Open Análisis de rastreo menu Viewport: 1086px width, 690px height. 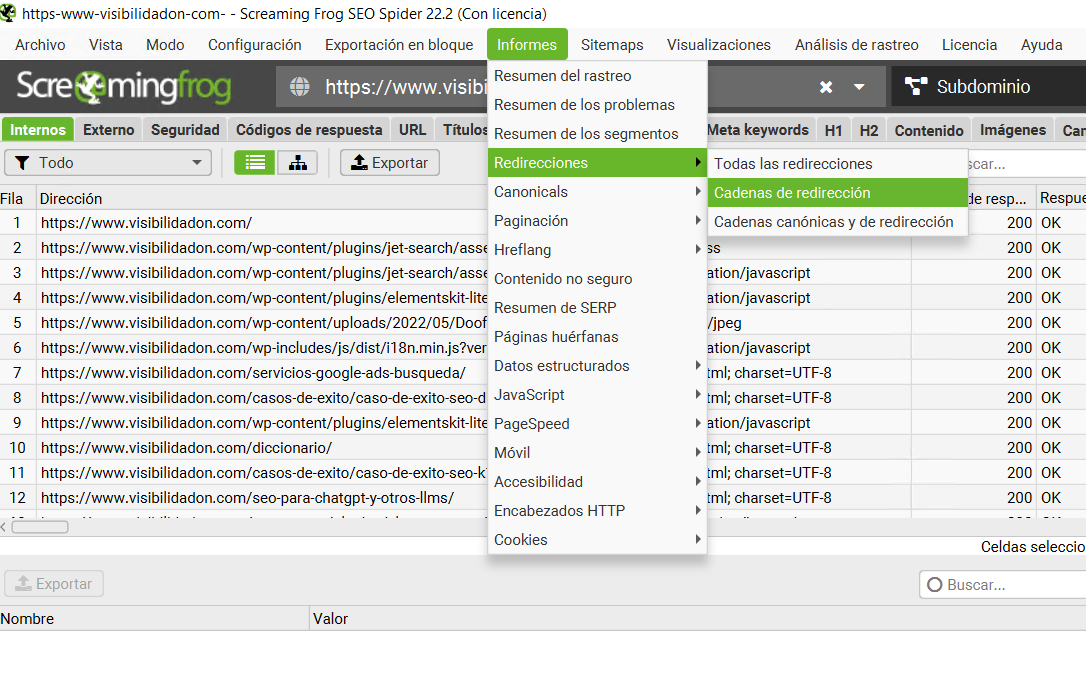tap(856, 44)
